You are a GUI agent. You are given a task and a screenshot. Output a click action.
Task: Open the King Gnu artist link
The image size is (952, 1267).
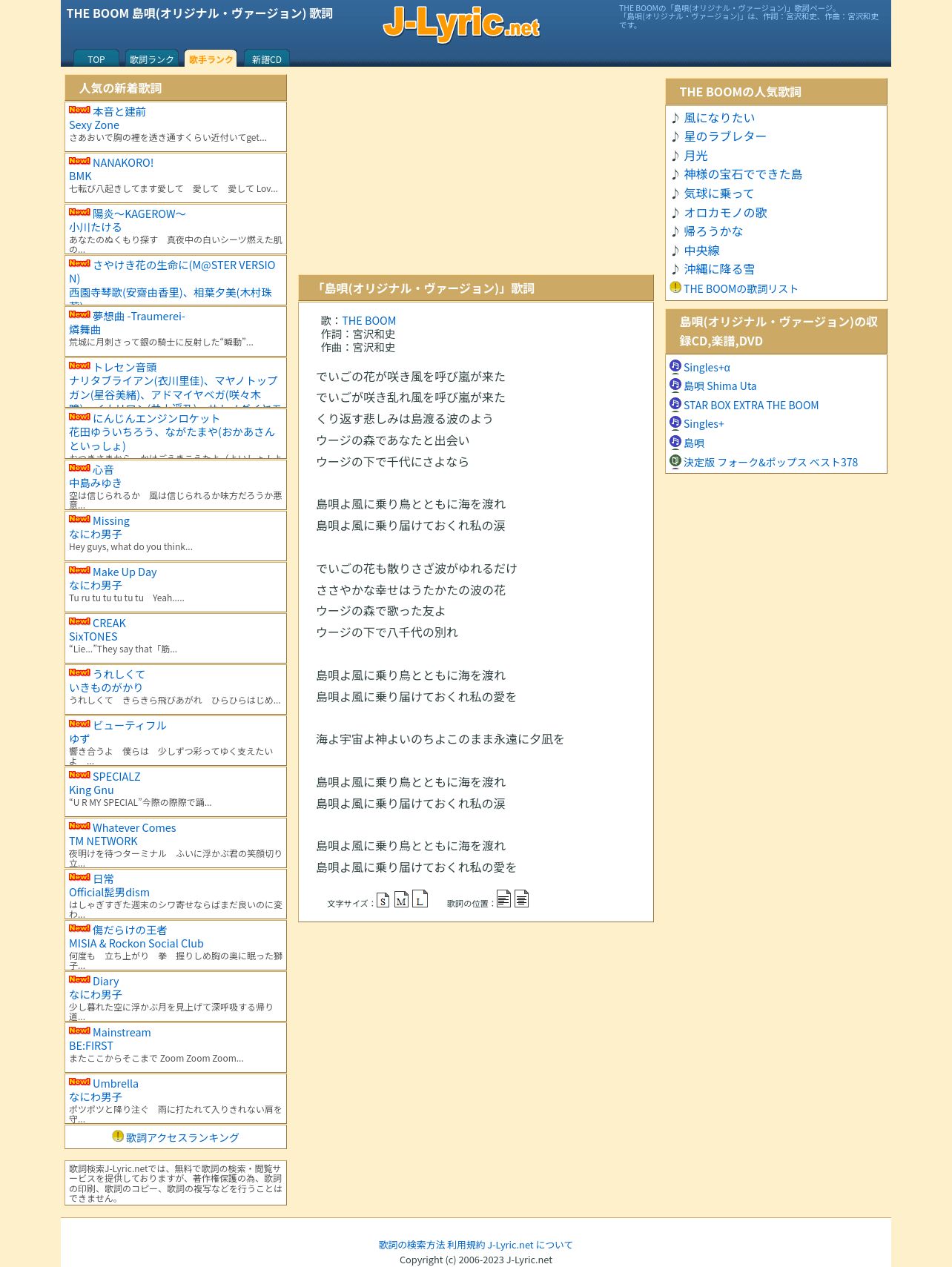91,790
